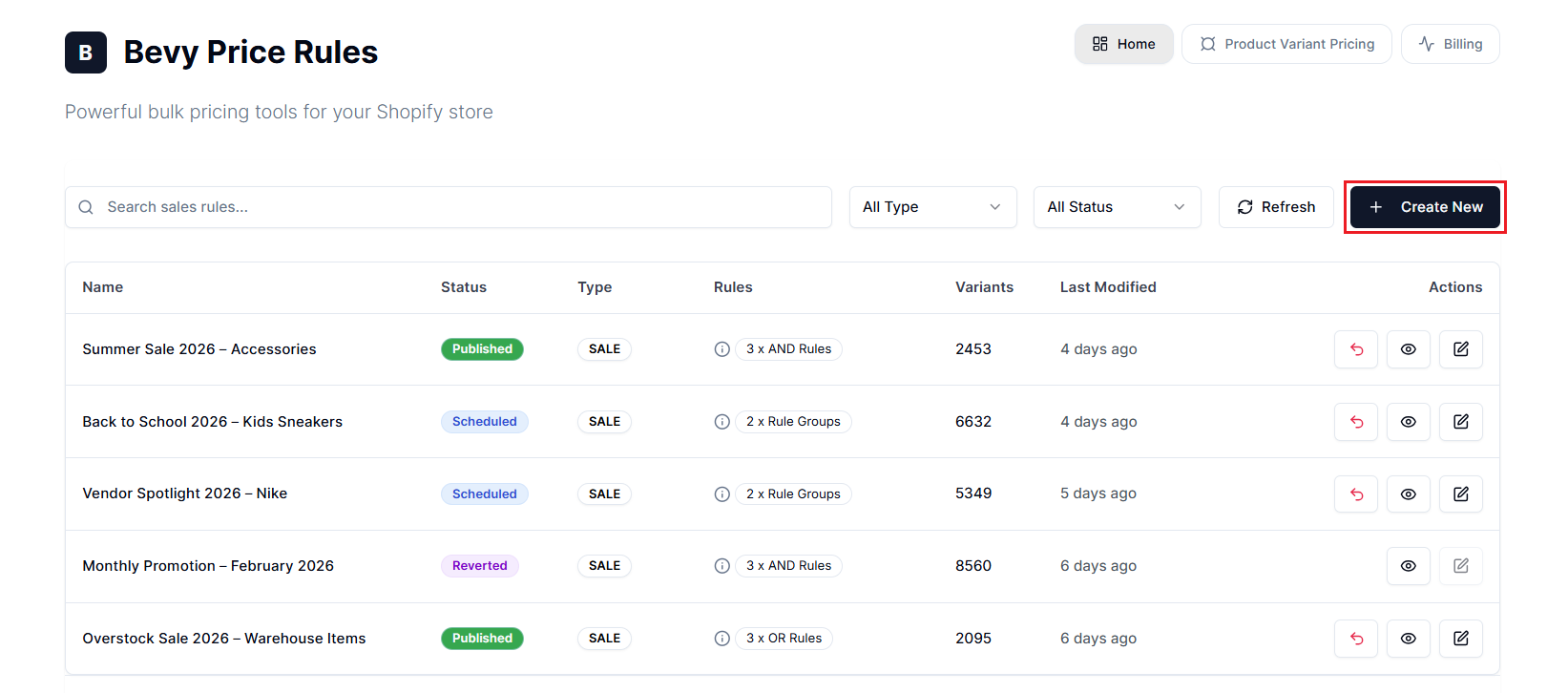Show rules info for Summer Sale 2026 row
The width and height of the screenshot is (1568, 693).
pyautogui.click(x=722, y=349)
